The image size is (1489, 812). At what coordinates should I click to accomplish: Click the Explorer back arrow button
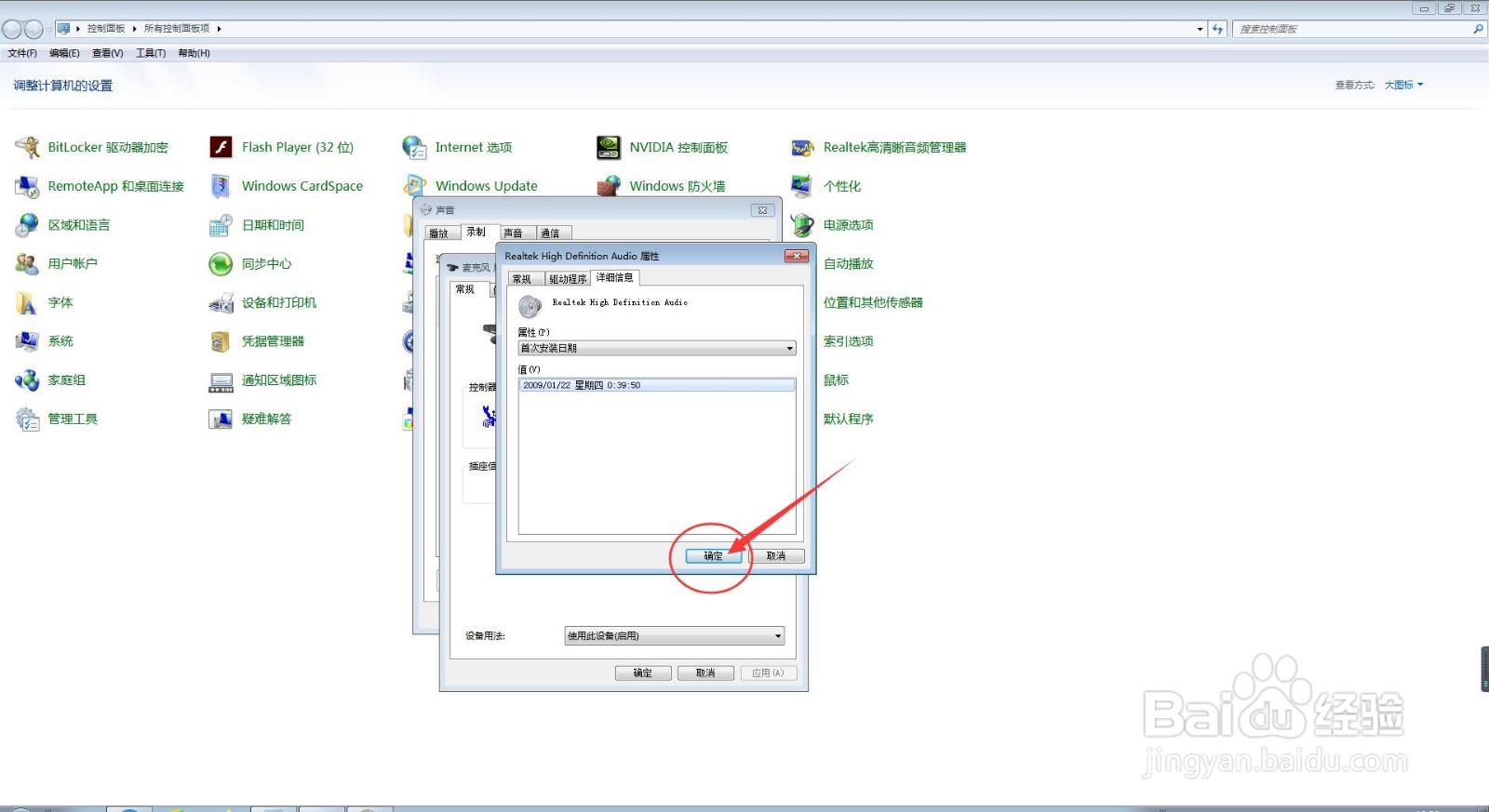(x=12, y=29)
